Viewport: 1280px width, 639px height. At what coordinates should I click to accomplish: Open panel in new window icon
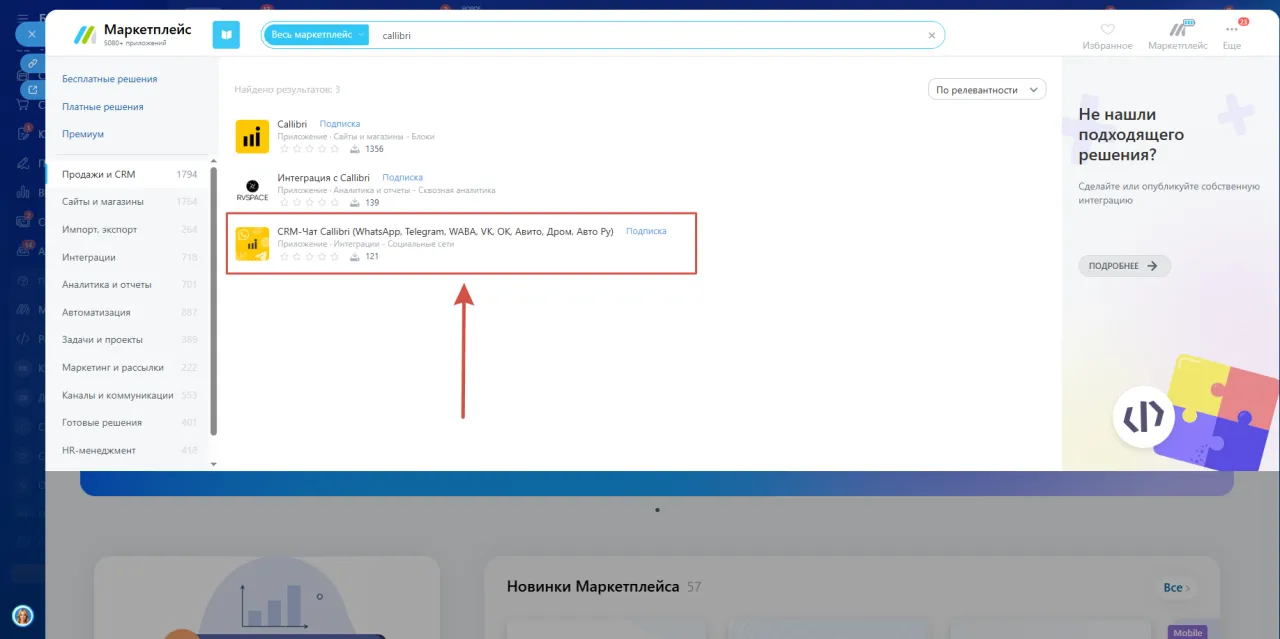pyautogui.click(x=32, y=90)
